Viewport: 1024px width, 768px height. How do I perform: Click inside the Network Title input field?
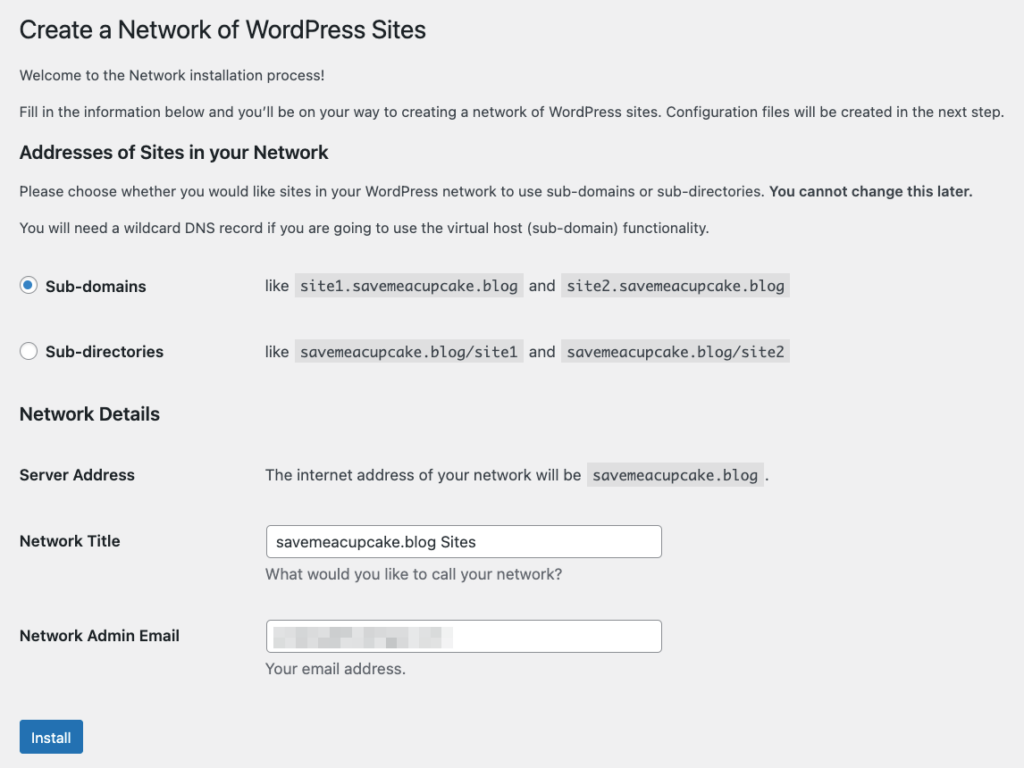point(463,541)
